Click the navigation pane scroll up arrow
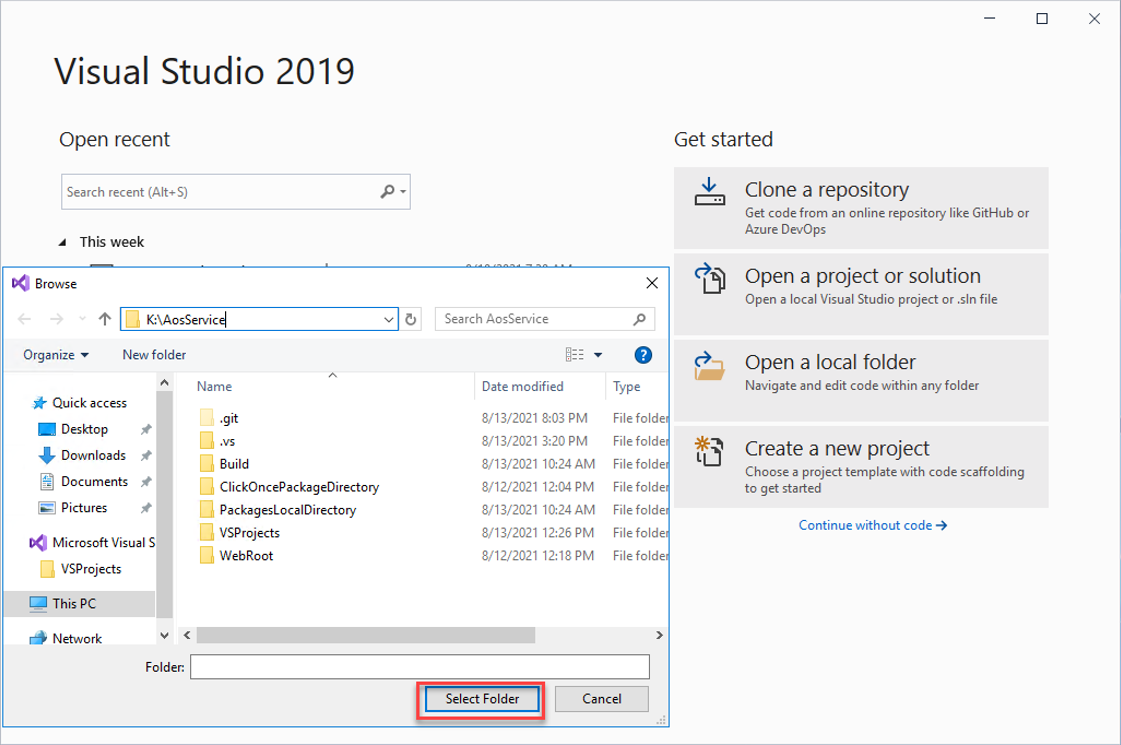Viewport: 1121px width, 745px height. point(164,383)
